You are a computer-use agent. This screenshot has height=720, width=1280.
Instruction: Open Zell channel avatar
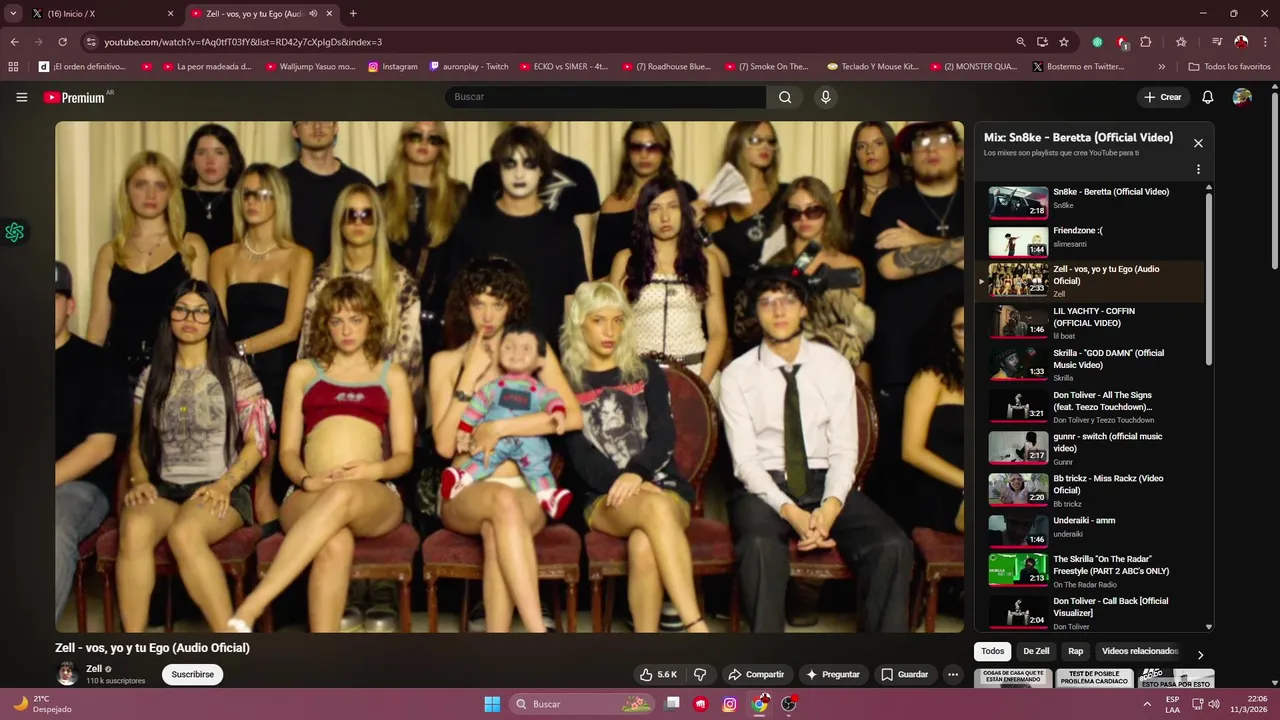[x=67, y=674]
